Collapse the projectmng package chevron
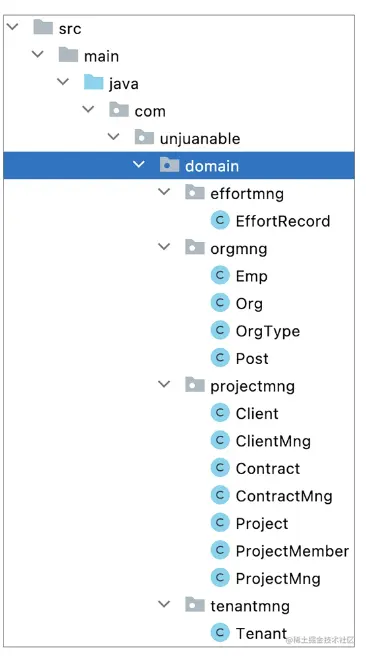 [x=164, y=384]
